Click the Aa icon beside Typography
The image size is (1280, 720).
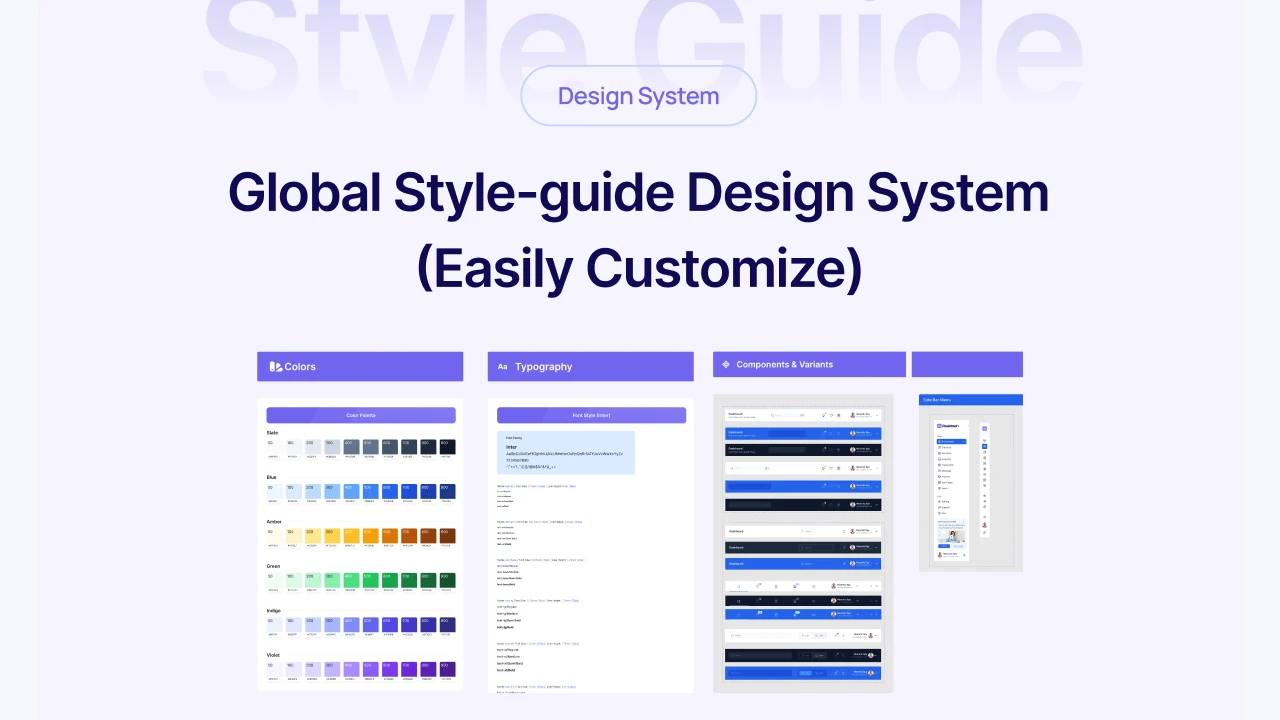(x=503, y=367)
